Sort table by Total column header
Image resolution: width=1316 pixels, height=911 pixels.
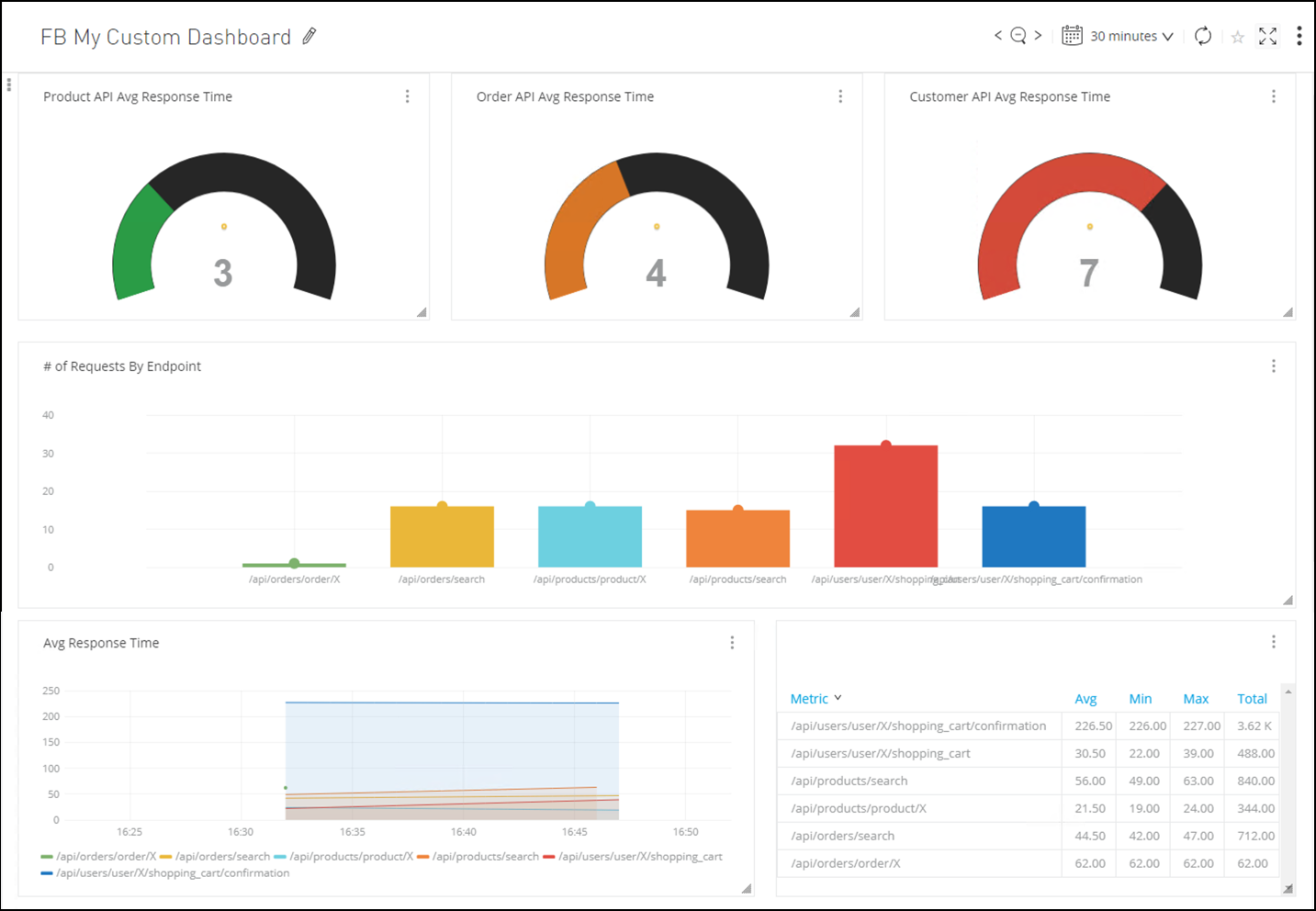1252,699
